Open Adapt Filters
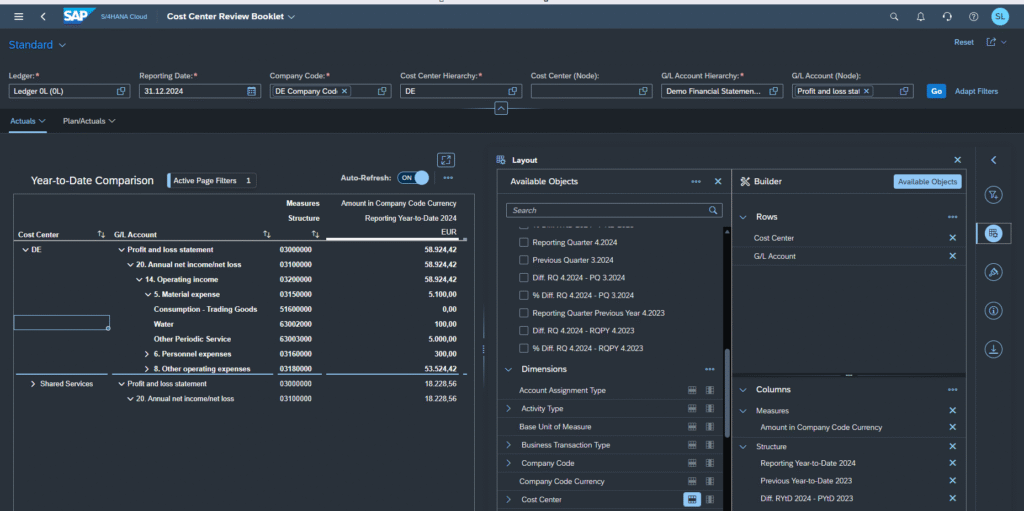The width and height of the screenshot is (1024, 511). [976, 91]
